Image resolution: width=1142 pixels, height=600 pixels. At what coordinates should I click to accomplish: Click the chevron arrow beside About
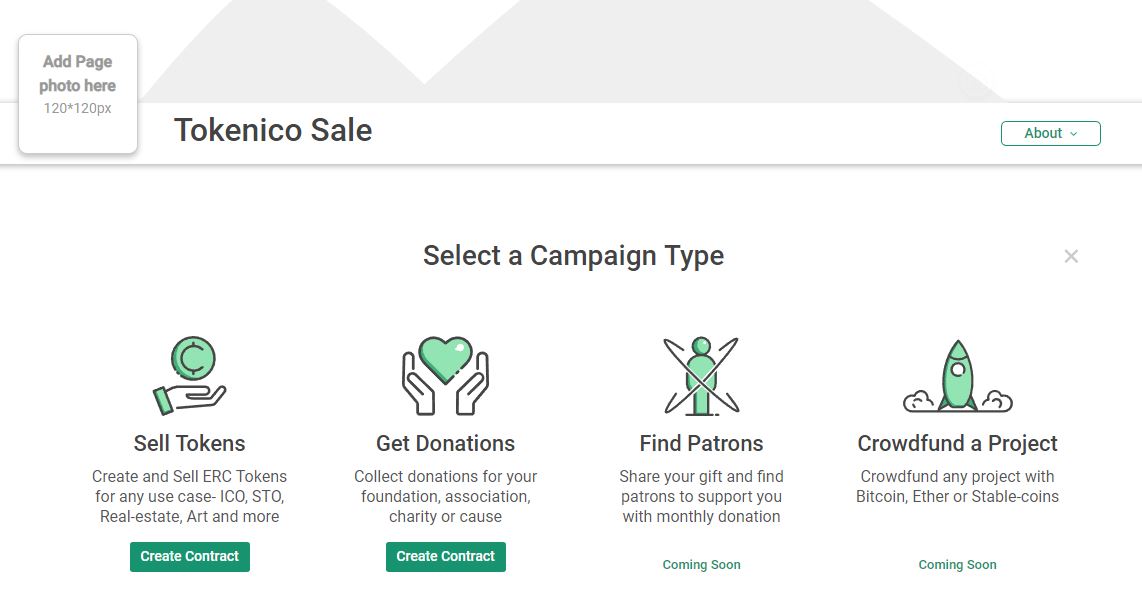1074,134
